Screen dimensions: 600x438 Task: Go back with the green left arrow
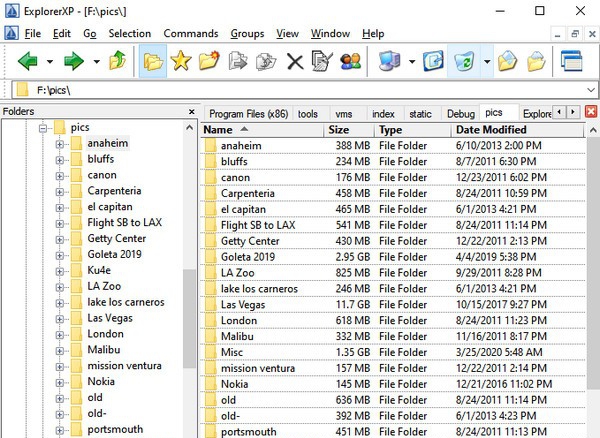pyautogui.click(x=28, y=61)
